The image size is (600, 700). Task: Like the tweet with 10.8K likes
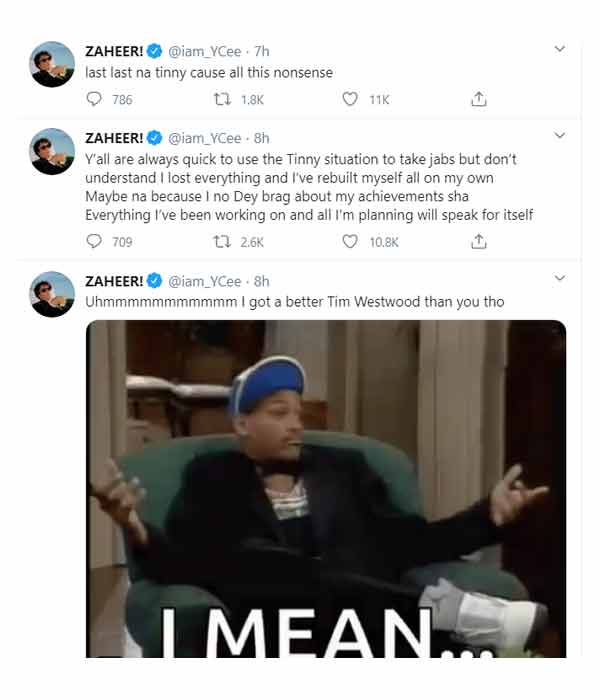(350, 241)
